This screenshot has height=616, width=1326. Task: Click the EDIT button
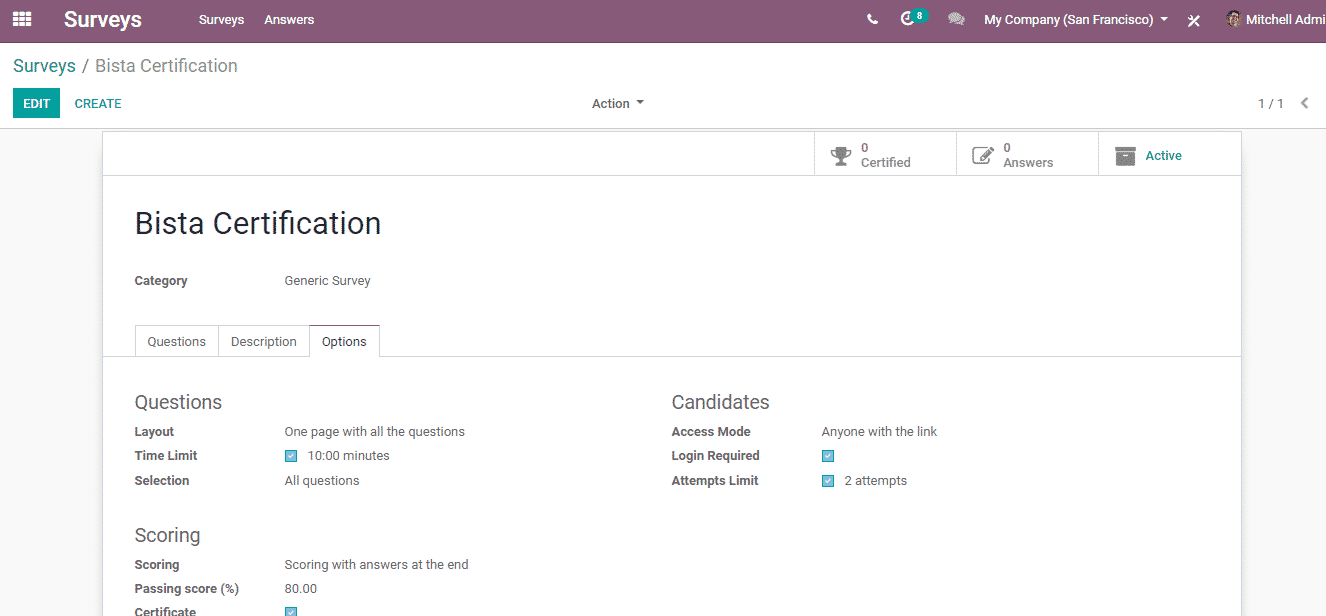[36, 103]
